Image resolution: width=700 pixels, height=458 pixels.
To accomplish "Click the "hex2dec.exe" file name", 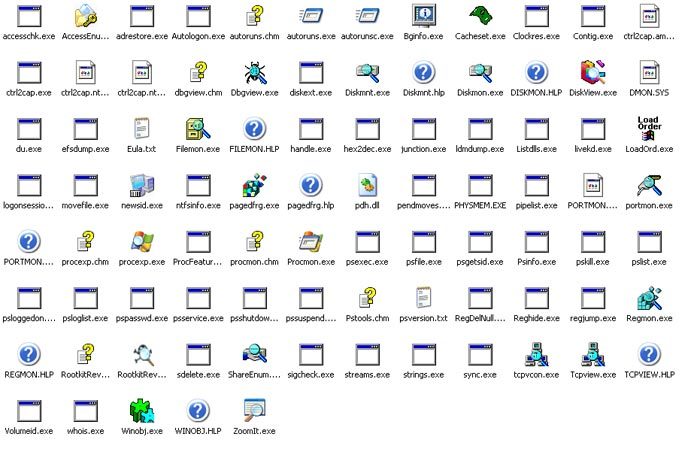I will [x=367, y=149].
